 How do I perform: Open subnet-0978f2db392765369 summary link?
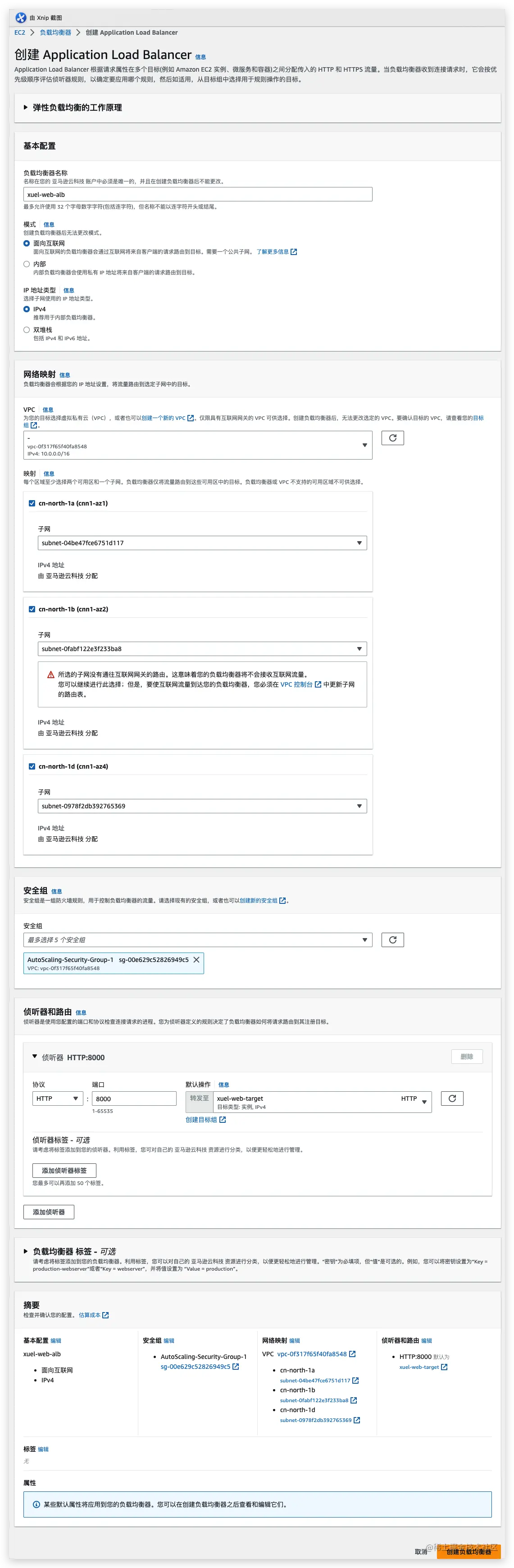pos(316,1421)
